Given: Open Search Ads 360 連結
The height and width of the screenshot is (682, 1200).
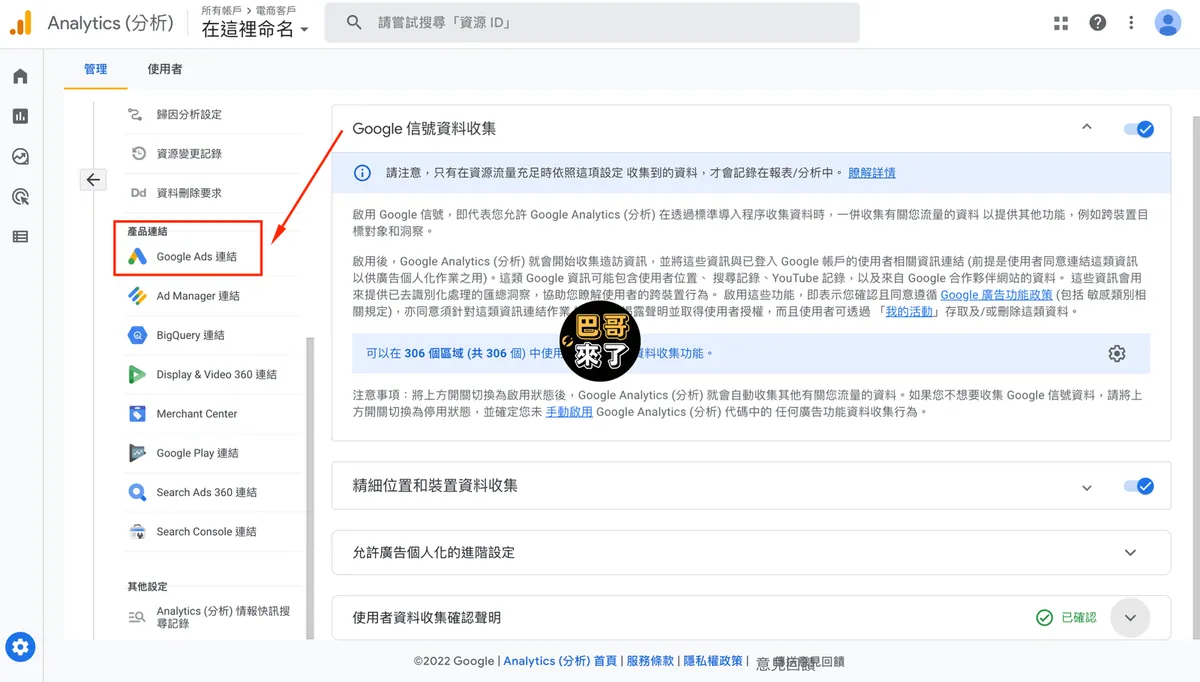Looking at the screenshot, I should coord(207,492).
